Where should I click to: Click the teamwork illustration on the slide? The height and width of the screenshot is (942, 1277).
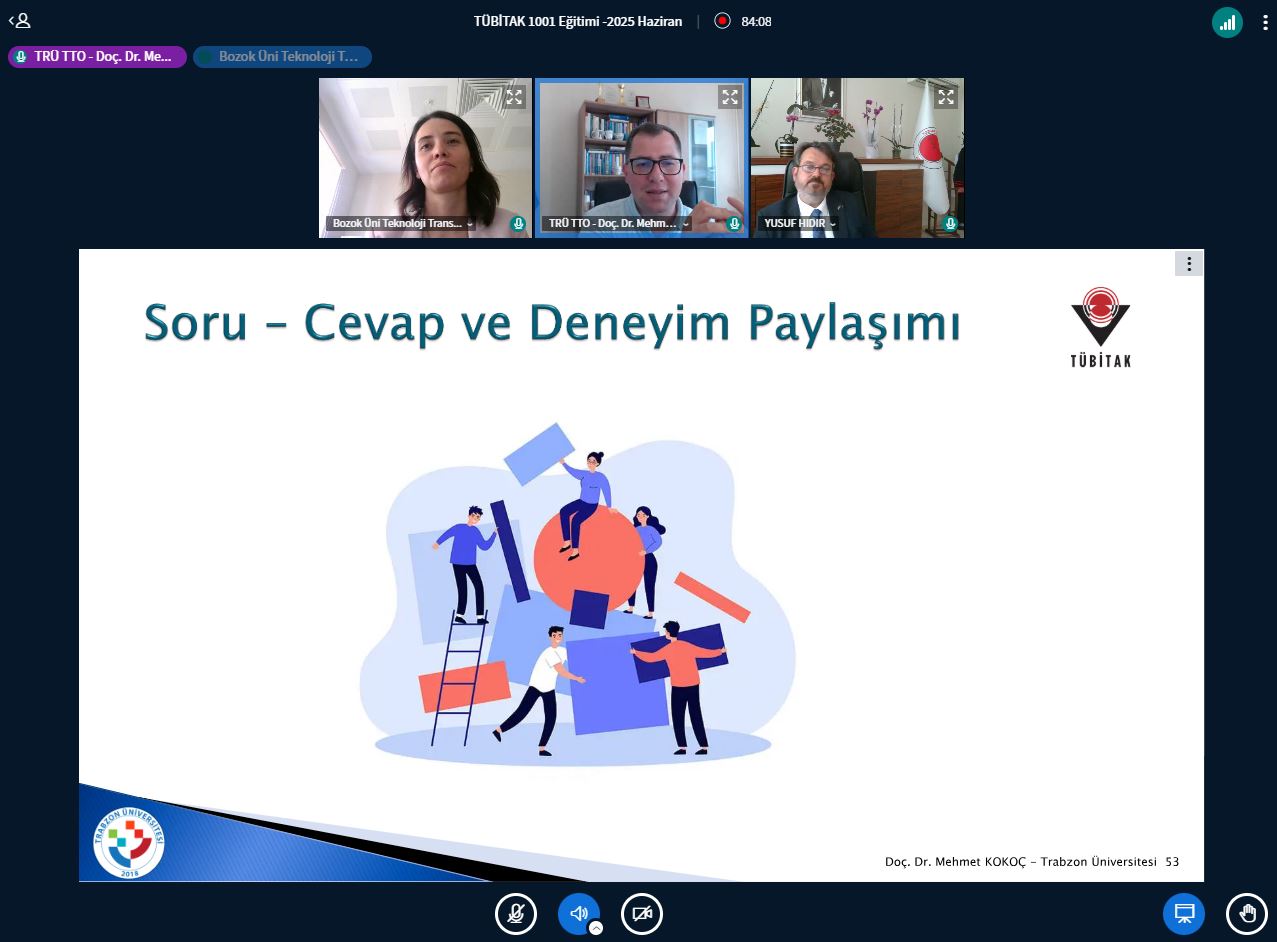point(577,594)
